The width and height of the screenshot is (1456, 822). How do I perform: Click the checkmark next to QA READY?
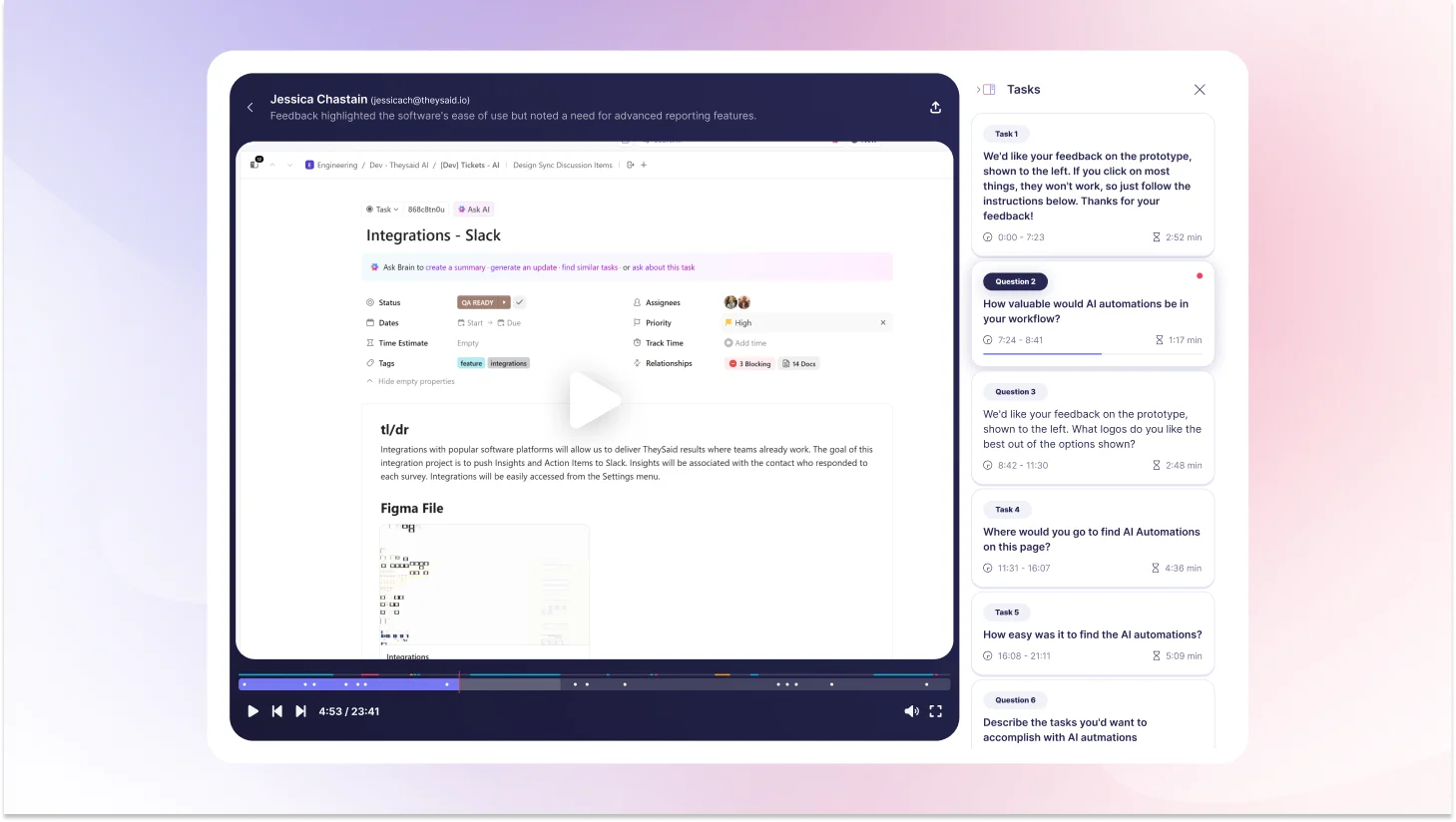[520, 302]
